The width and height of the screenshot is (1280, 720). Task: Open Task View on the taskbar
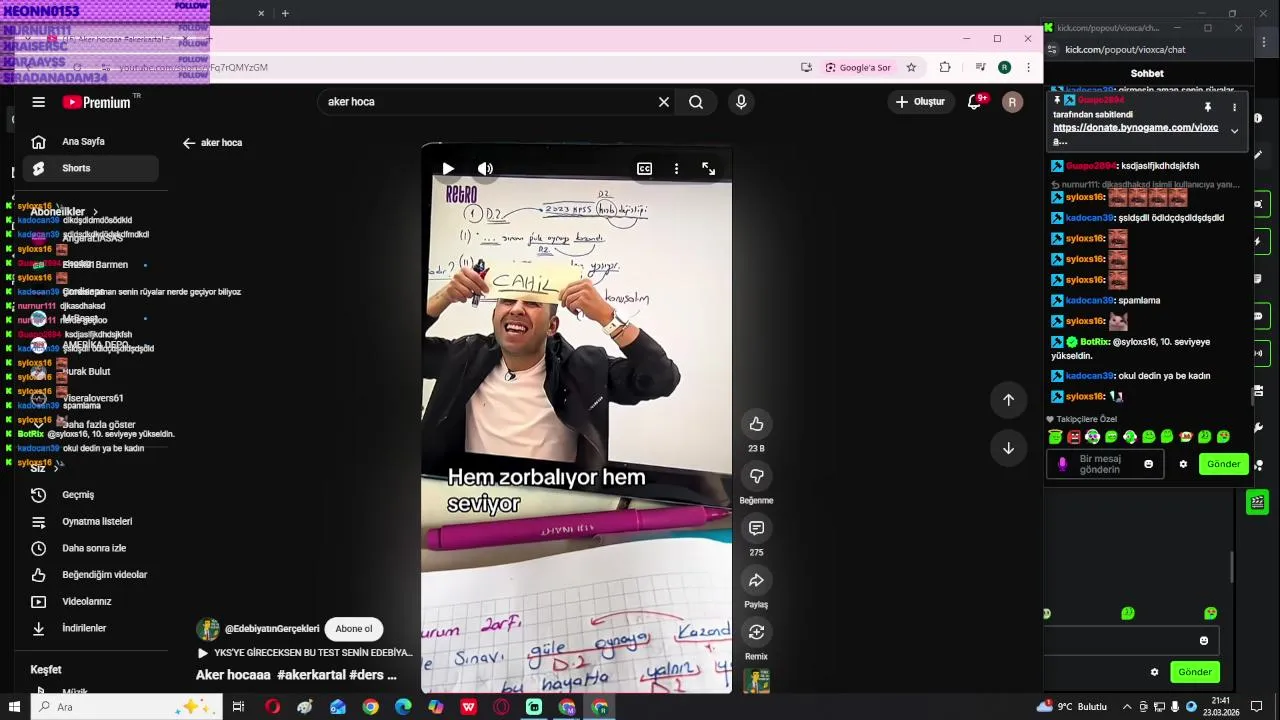[238, 707]
